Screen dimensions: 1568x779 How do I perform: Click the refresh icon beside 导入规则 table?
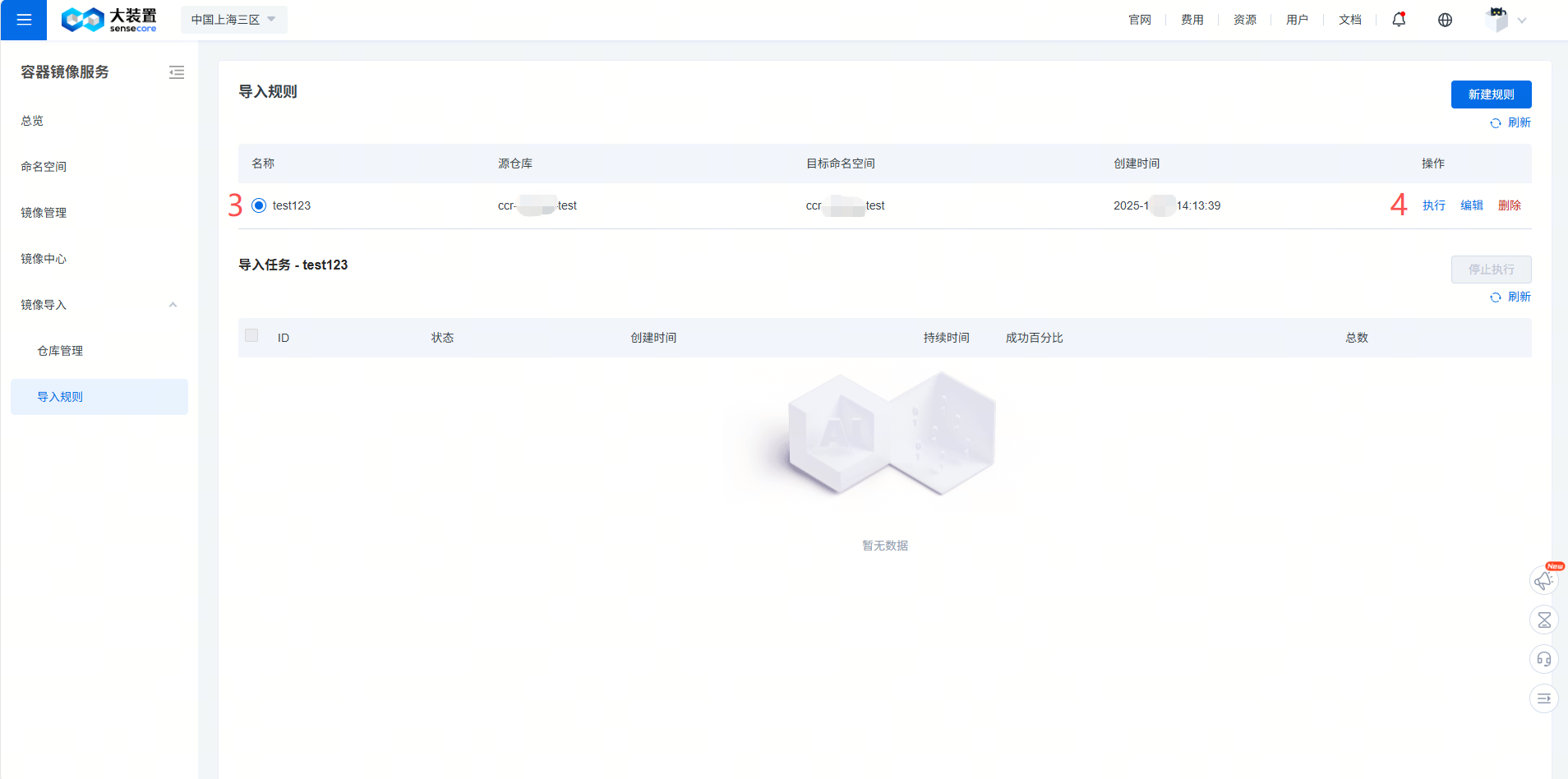point(1497,122)
